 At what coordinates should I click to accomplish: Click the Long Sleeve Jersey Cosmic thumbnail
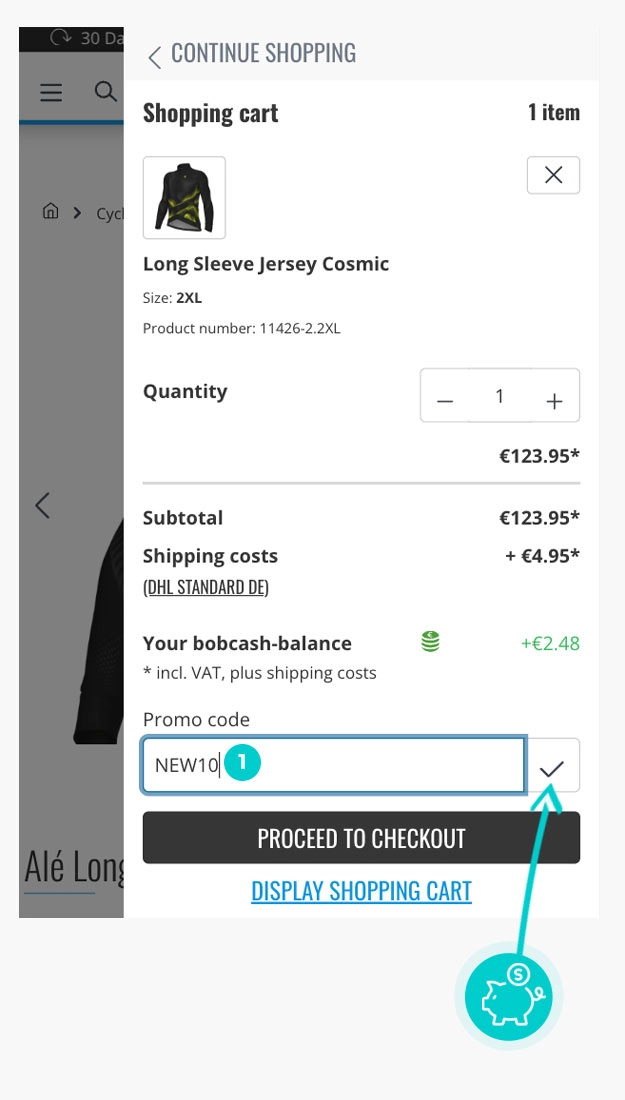(184, 198)
